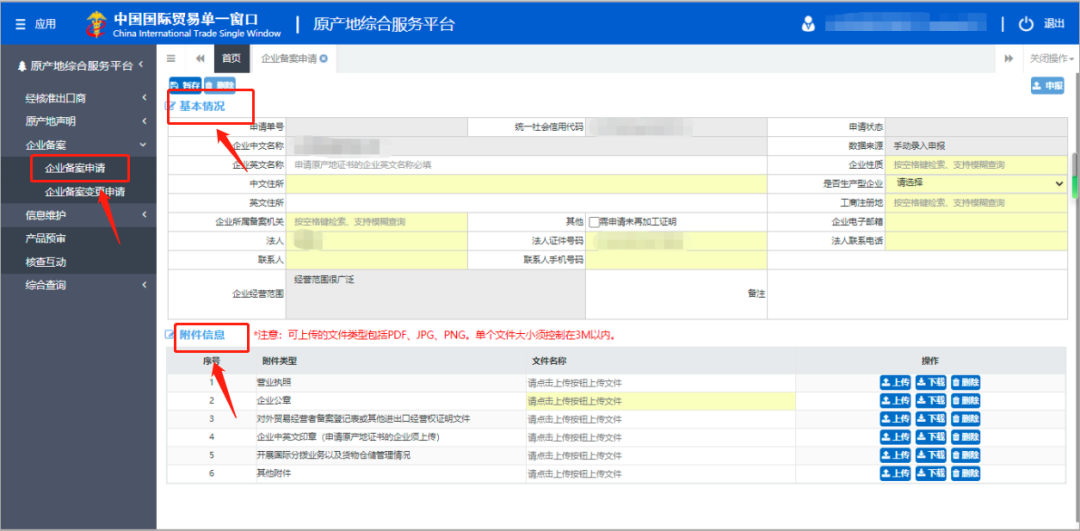Upload file for 企业中英文印章 row
Screen dimensions: 1080x531
point(895,437)
